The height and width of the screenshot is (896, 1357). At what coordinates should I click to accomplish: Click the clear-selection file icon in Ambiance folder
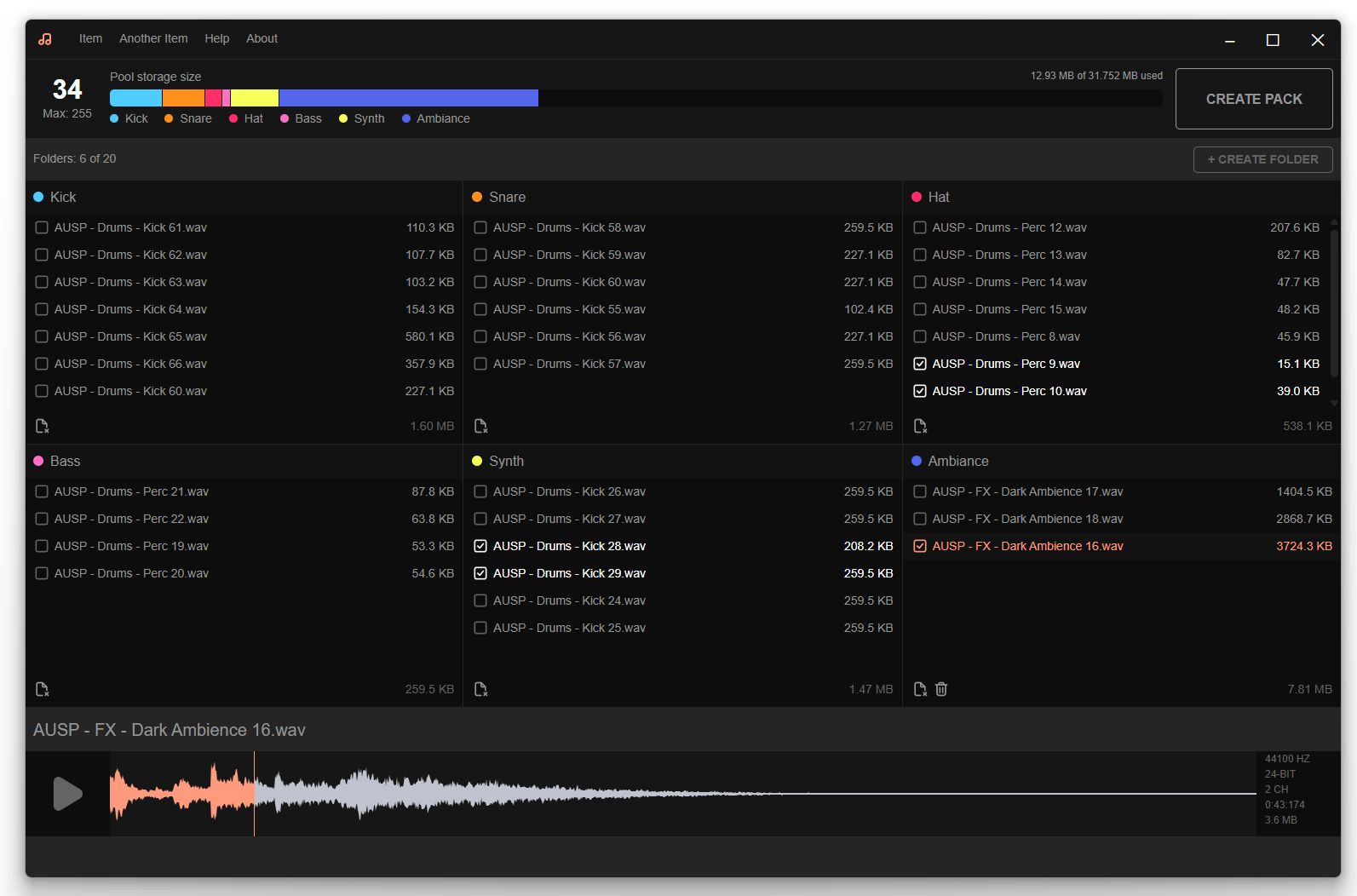pyautogui.click(x=920, y=689)
